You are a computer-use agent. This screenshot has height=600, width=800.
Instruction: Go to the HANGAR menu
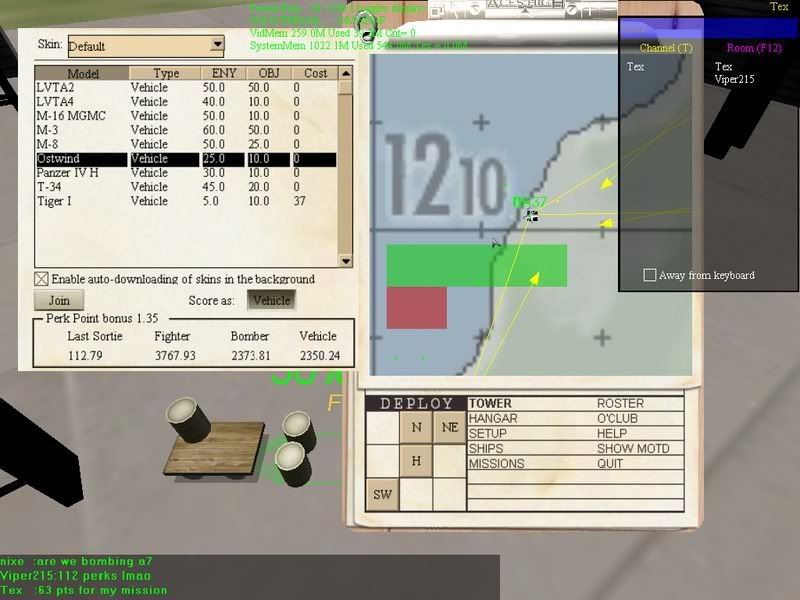point(493,418)
